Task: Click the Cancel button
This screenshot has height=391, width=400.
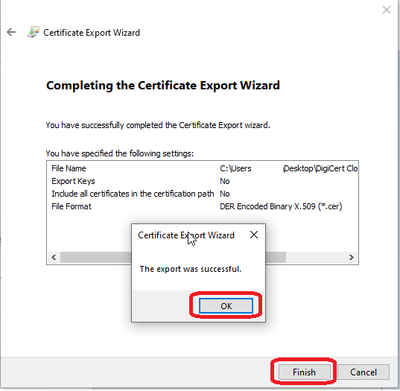Action: click(x=363, y=372)
